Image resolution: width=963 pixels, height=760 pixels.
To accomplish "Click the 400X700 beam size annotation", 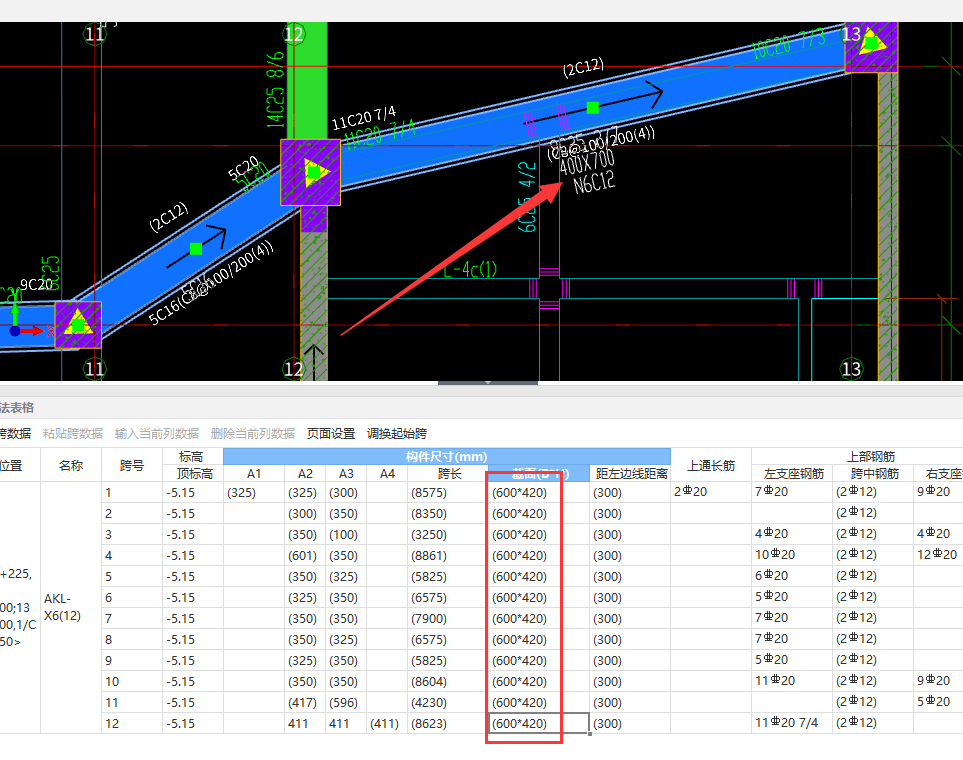I will tap(587, 163).
